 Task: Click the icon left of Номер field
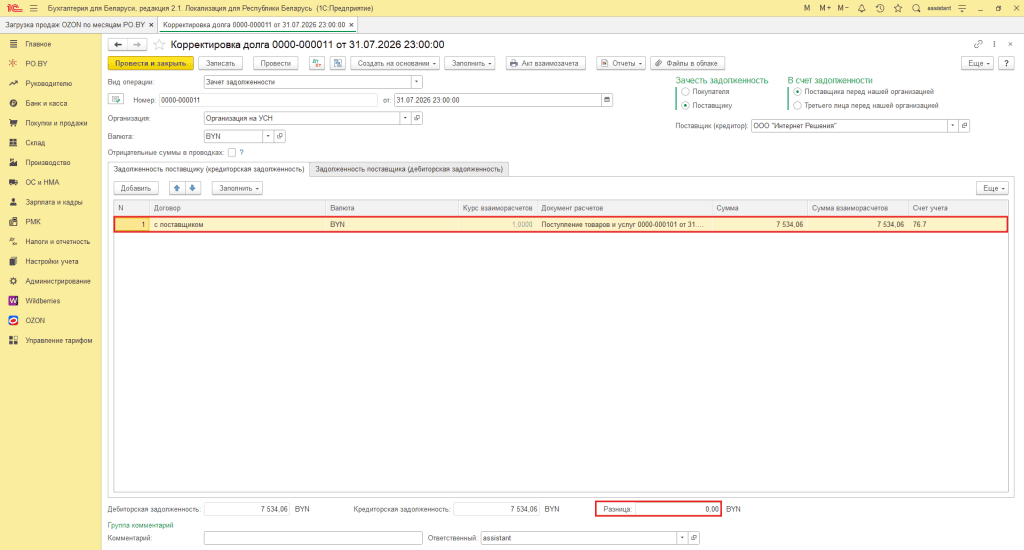tap(116, 100)
